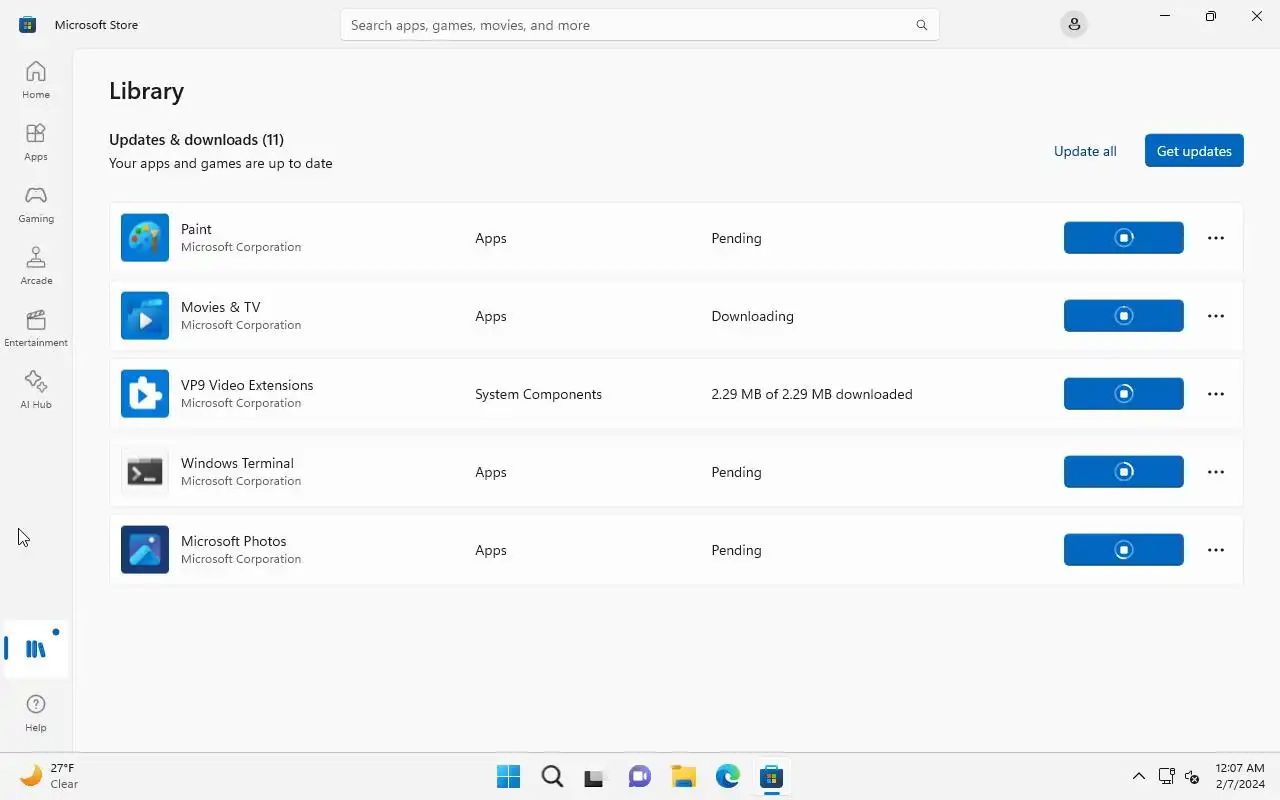Open Help from the sidebar
1280x800 pixels.
click(x=36, y=714)
